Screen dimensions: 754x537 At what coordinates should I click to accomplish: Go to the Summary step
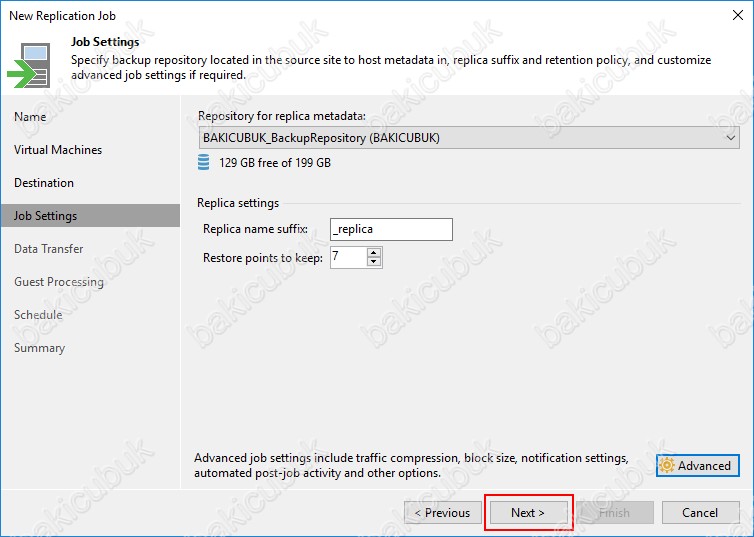click(x=39, y=348)
